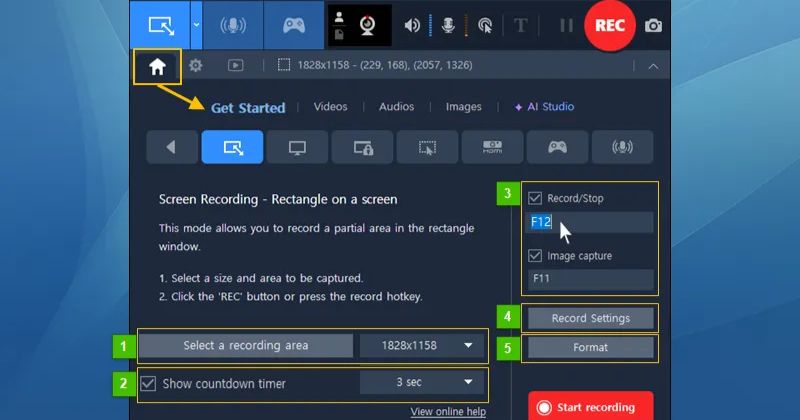Select rectangle screen recording mode in top bar
Image resolution: width=800 pixels, height=420 pixels.
point(161,25)
